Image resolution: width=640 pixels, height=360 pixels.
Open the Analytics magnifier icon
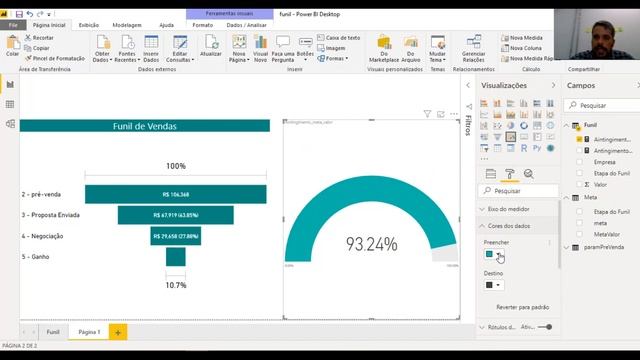pyautogui.click(x=529, y=174)
